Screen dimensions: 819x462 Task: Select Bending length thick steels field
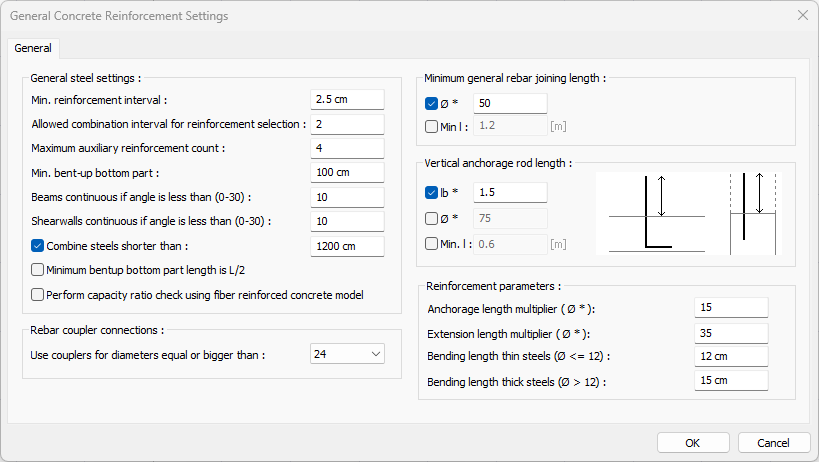coord(730,381)
